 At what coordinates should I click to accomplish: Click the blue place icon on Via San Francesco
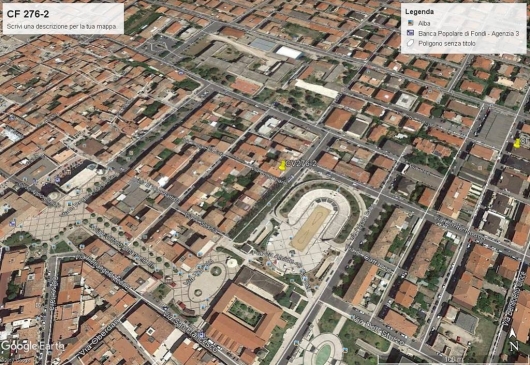click(202, 335)
